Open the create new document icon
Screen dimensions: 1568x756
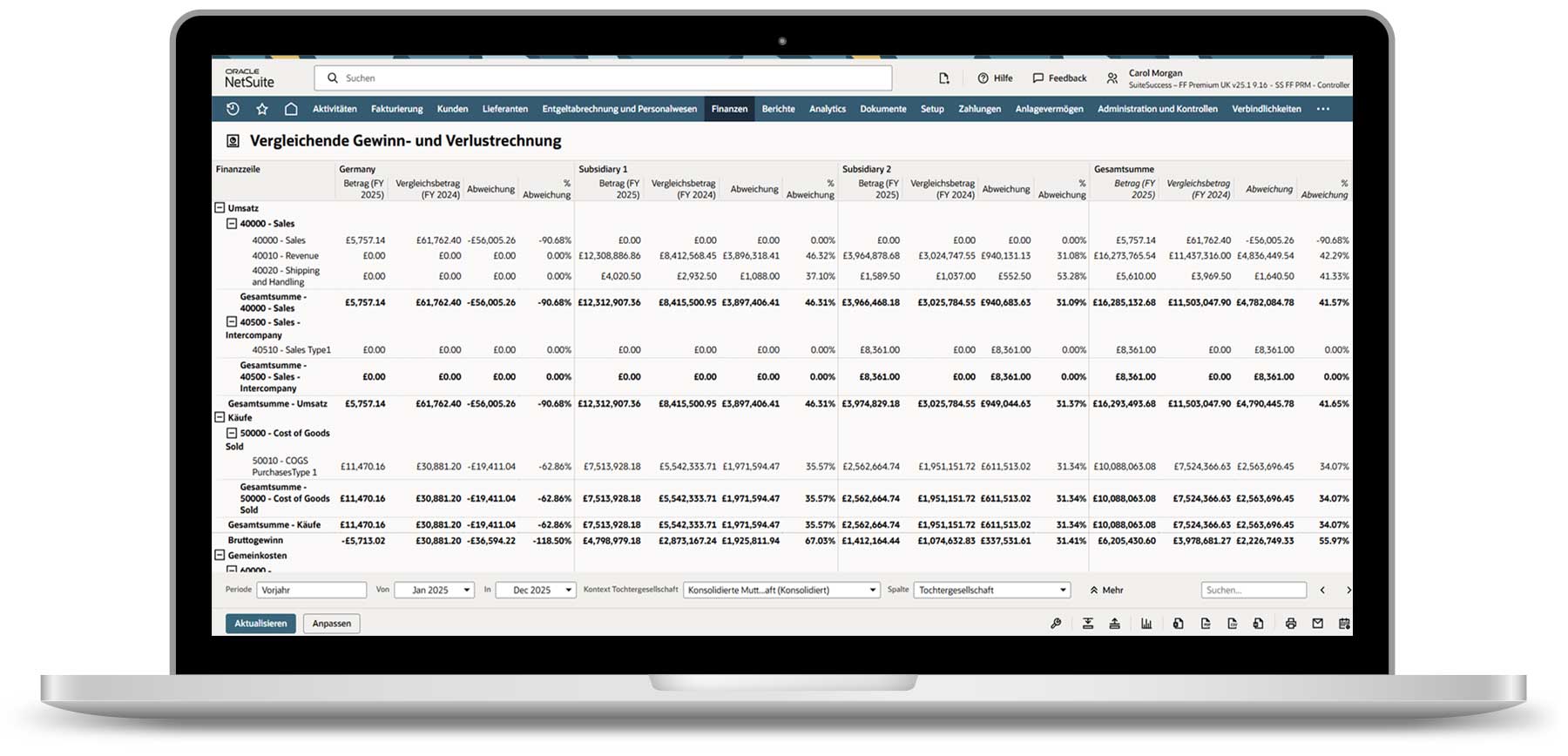[944, 78]
